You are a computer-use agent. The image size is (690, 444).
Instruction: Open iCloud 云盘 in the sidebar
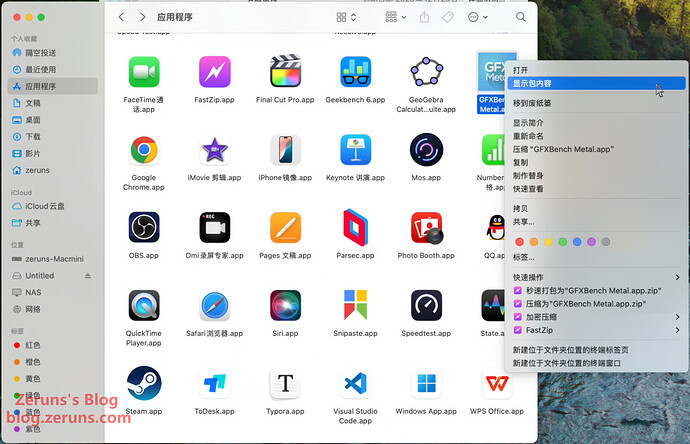[46, 206]
